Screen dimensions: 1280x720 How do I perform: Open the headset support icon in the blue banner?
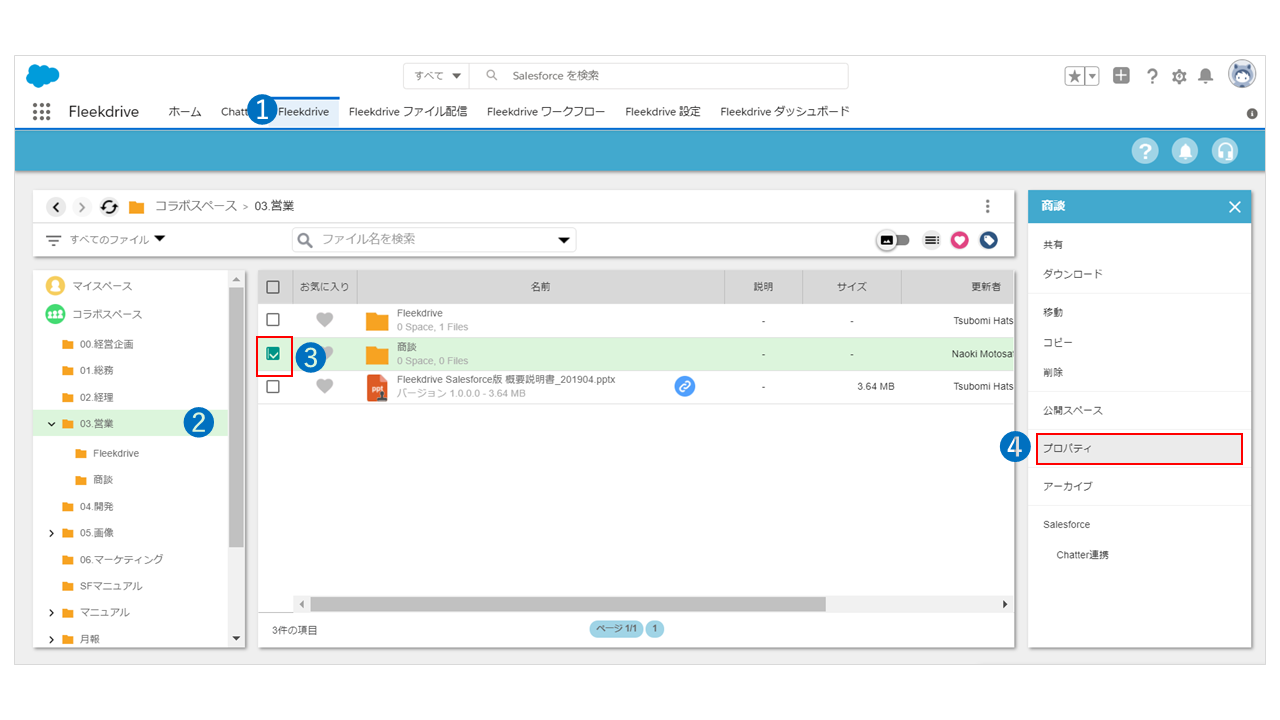pyautogui.click(x=1224, y=151)
